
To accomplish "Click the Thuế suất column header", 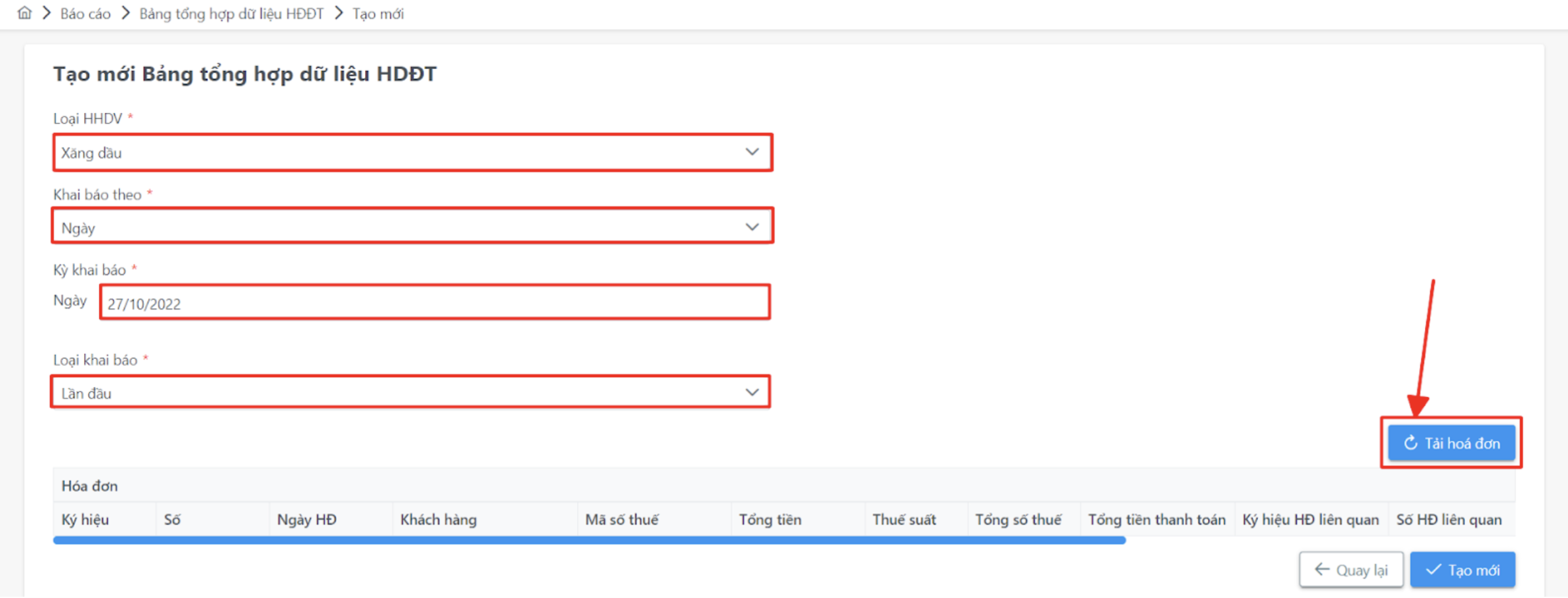I will pyautogui.click(x=904, y=520).
